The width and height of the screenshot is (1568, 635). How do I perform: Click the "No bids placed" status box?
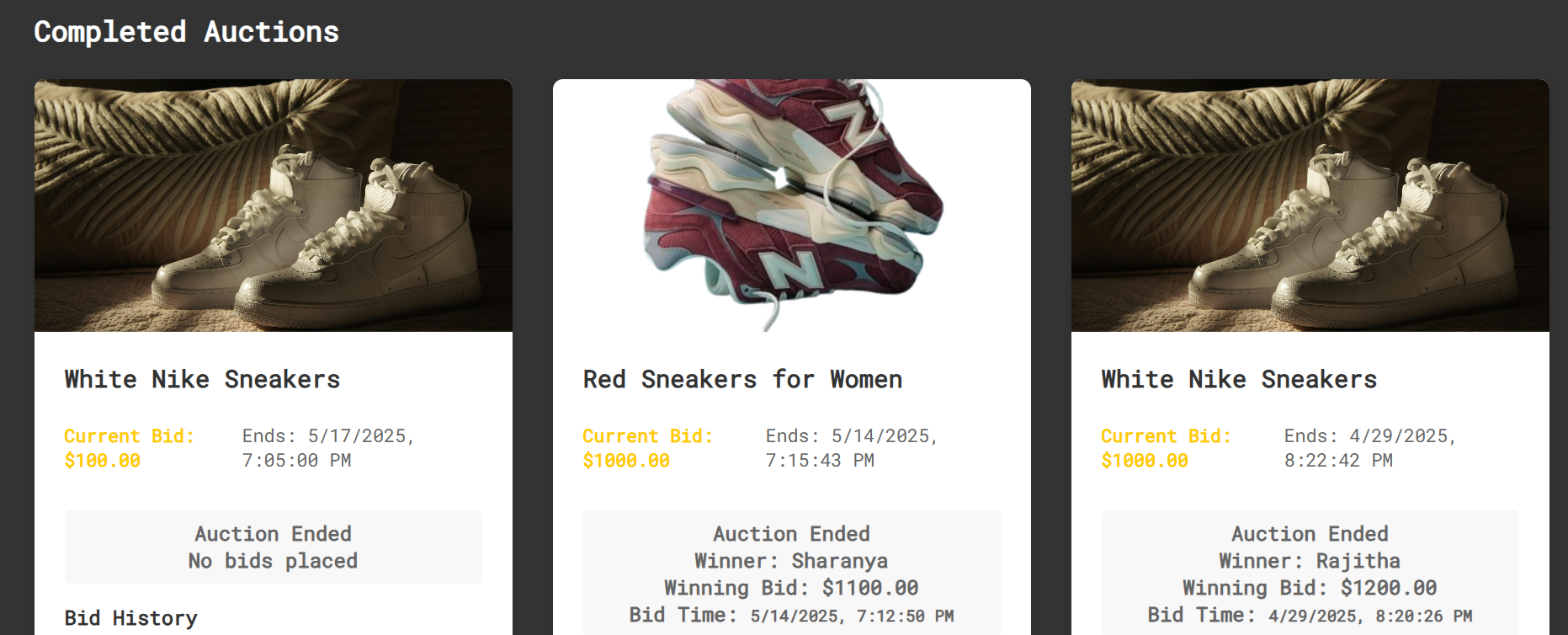(x=273, y=547)
